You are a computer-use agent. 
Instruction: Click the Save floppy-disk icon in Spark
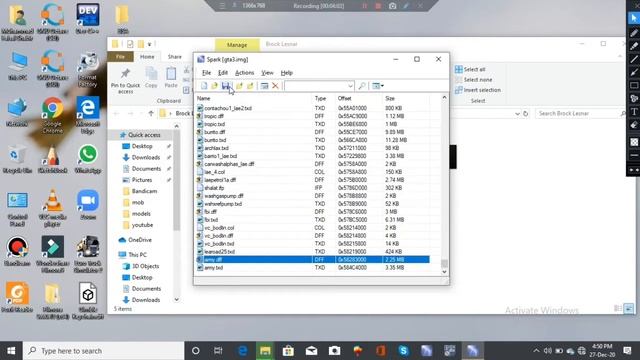[225, 86]
